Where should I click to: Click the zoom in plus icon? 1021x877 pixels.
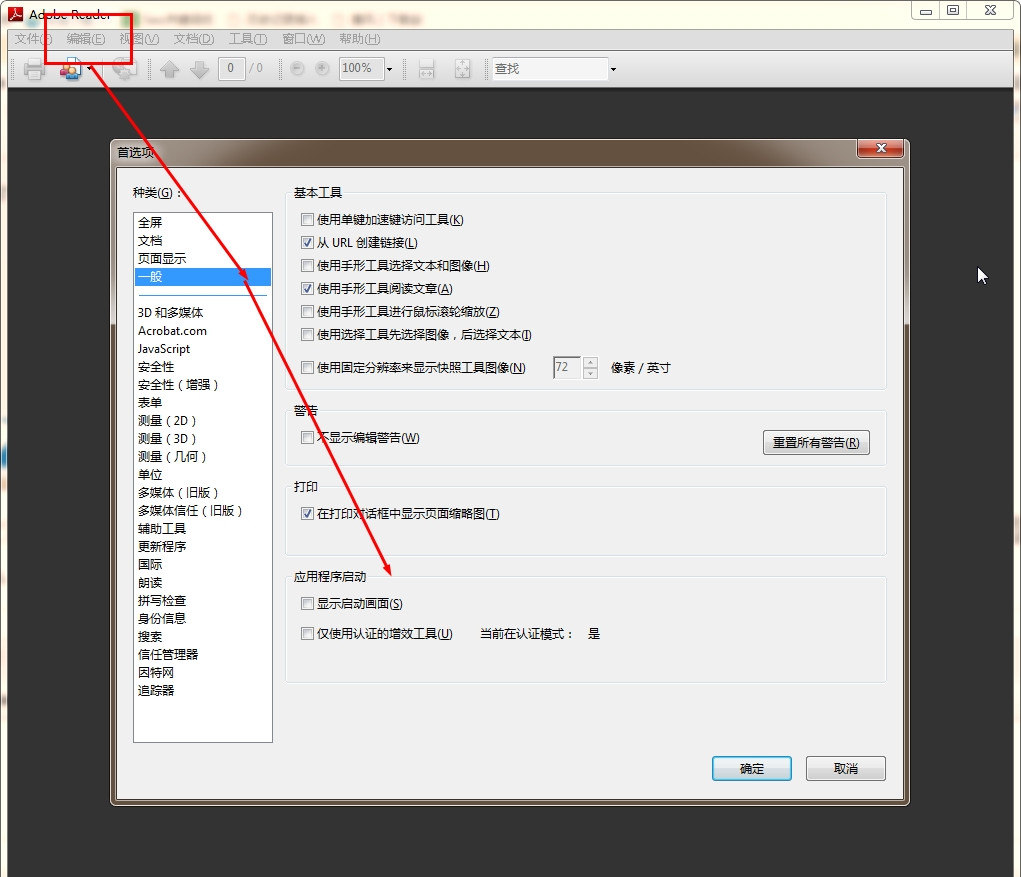(322, 68)
